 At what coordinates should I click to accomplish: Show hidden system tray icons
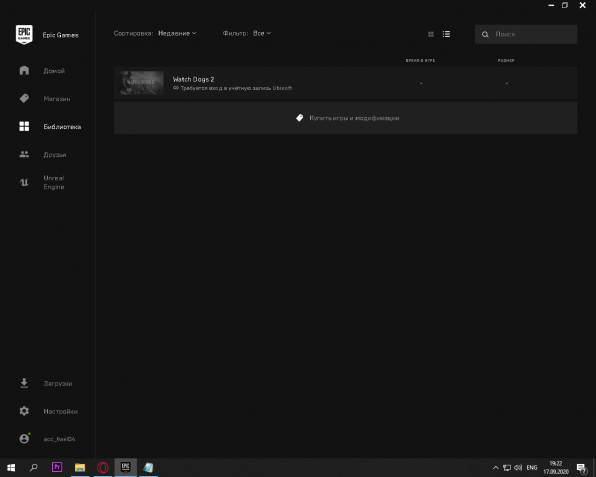[495, 467]
